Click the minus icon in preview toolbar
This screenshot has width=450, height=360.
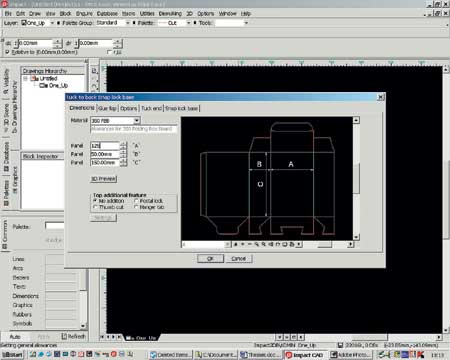pos(249,245)
